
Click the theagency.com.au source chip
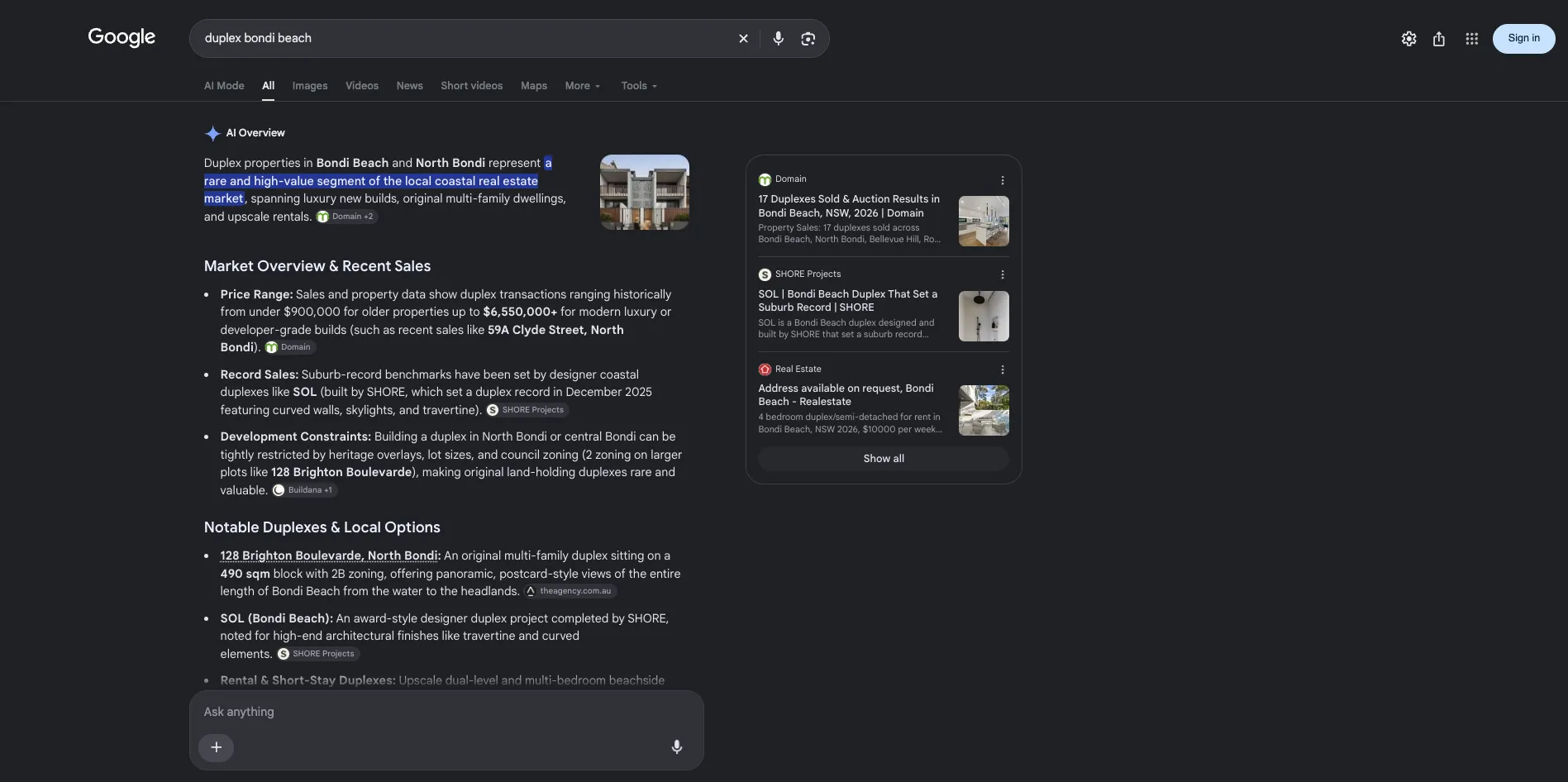(570, 591)
